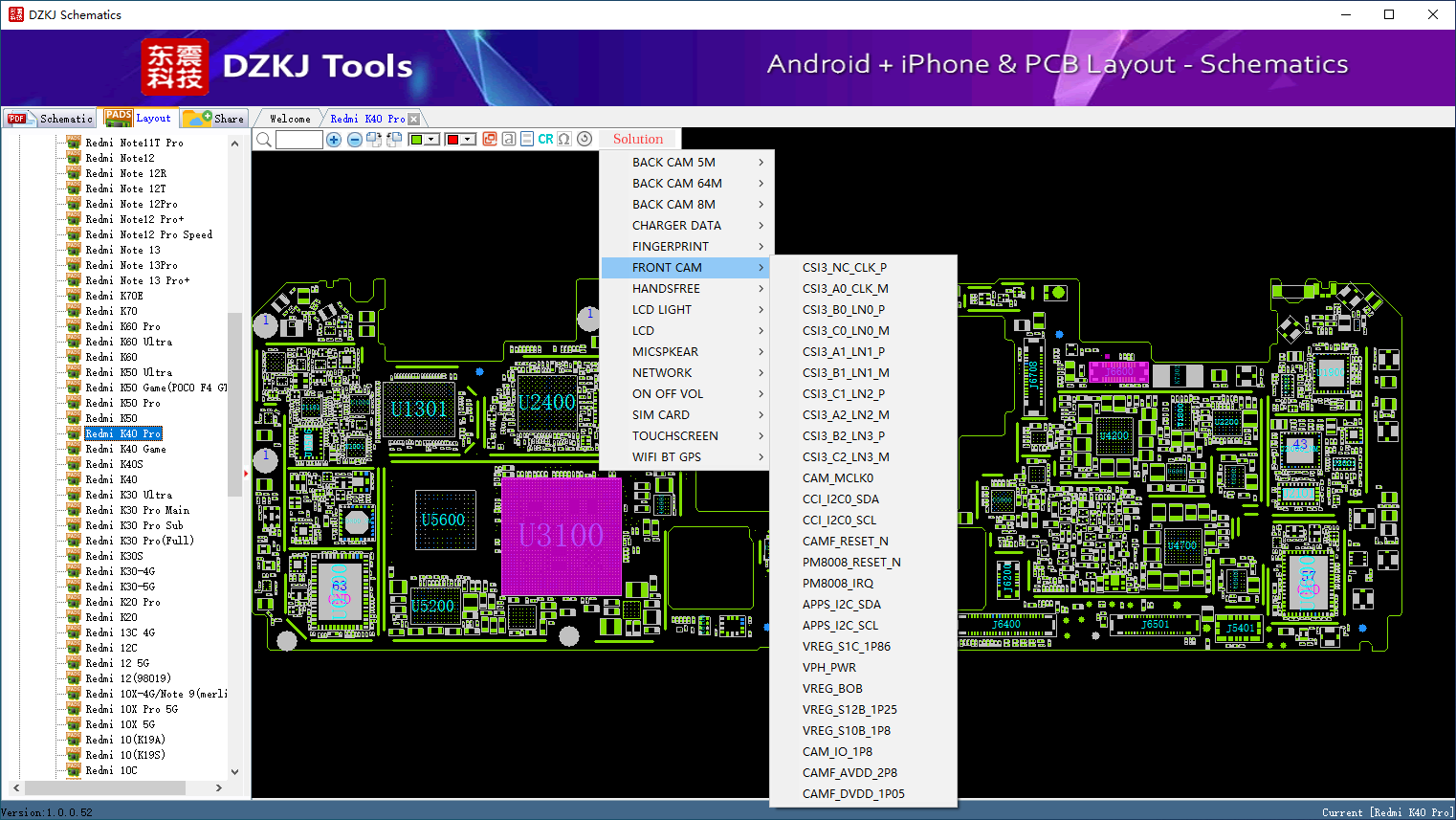This screenshot has height=820, width=1456.
Task: Select Redmi K40 Game in tree
Action: point(125,449)
